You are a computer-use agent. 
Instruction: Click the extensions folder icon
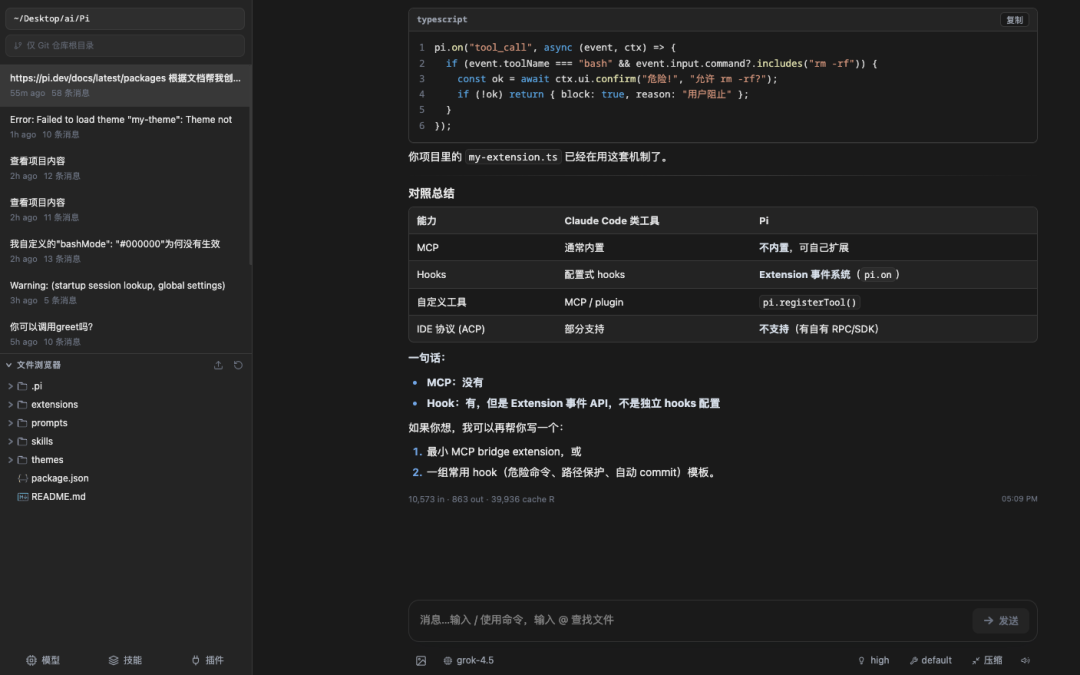tap(22, 404)
